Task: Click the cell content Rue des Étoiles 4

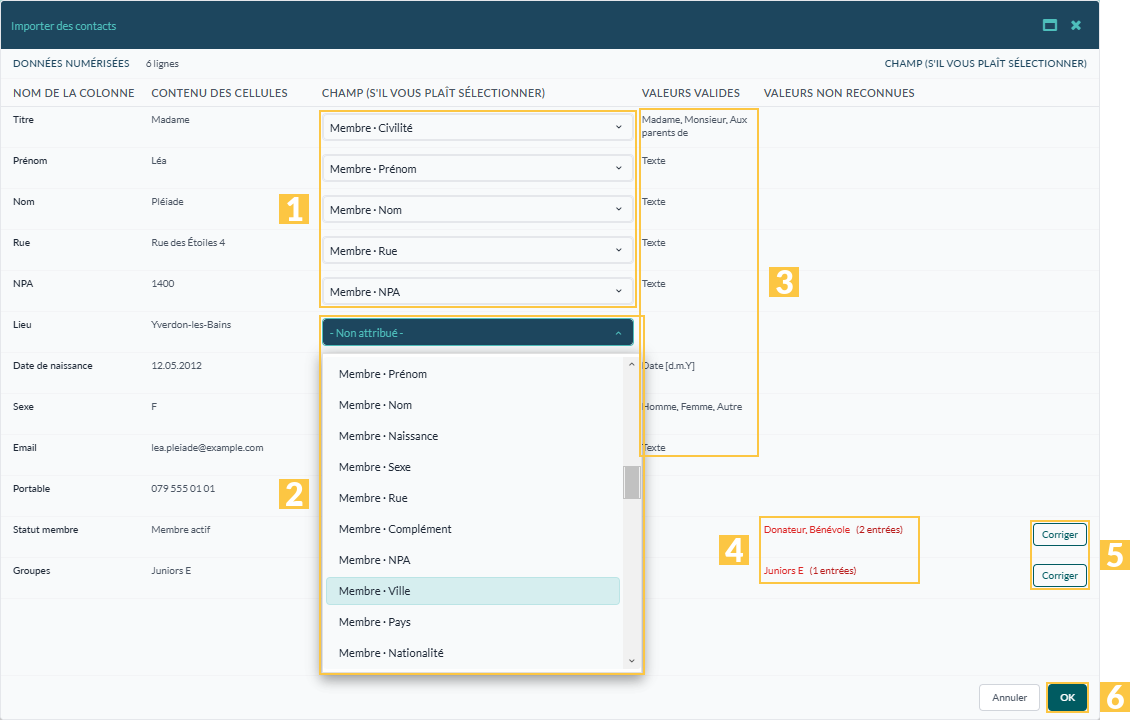Action: coord(188,242)
